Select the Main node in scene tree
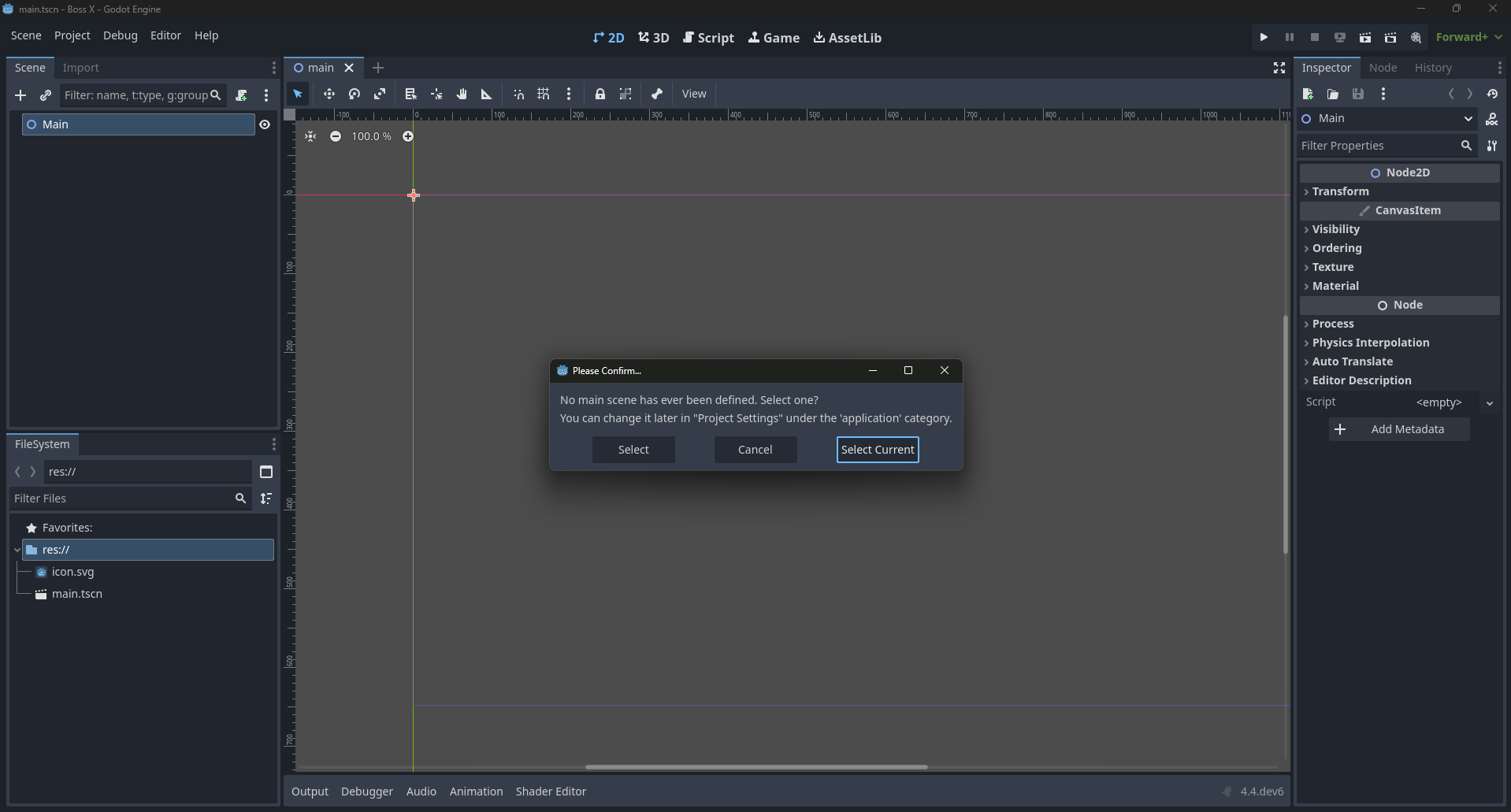The width and height of the screenshot is (1511, 812). (139, 124)
